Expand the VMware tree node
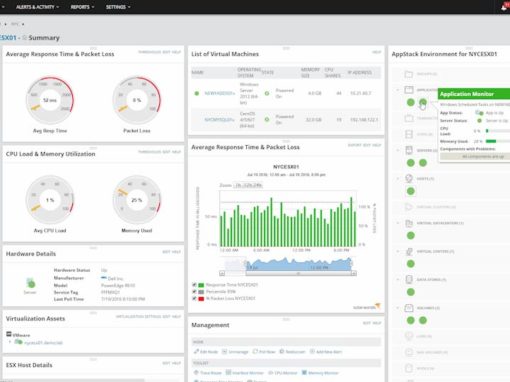The image size is (510, 382). click(10, 342)
